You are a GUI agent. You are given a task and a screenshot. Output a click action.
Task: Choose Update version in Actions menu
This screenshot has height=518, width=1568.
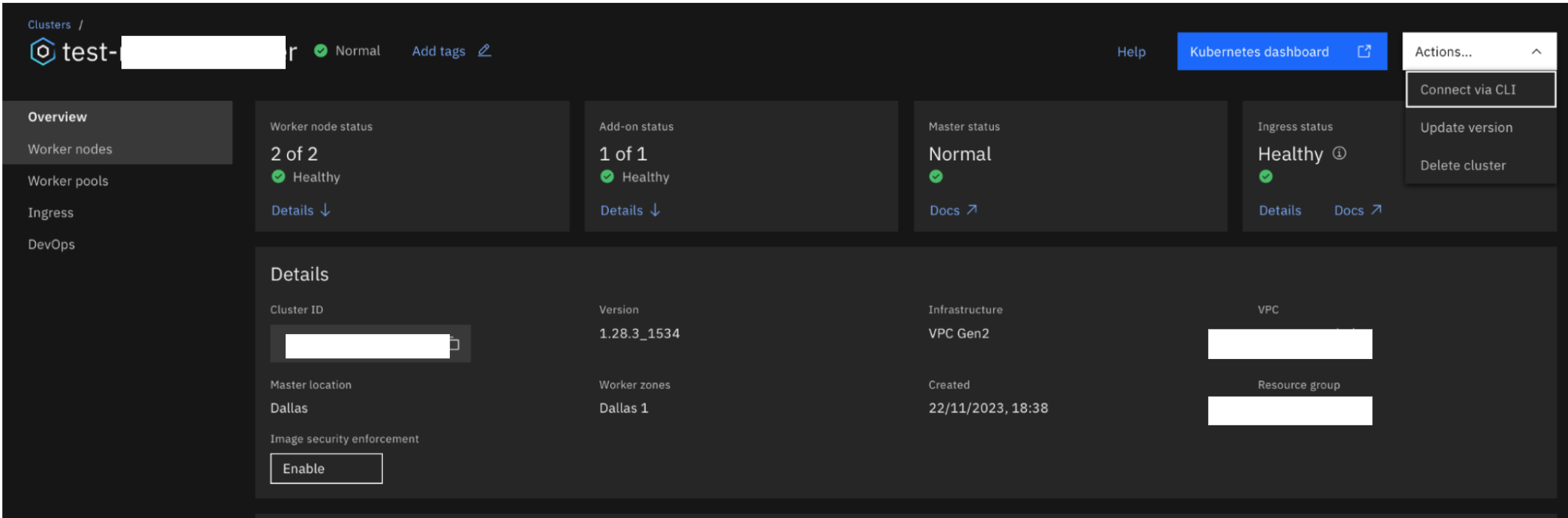[1466, 127]
